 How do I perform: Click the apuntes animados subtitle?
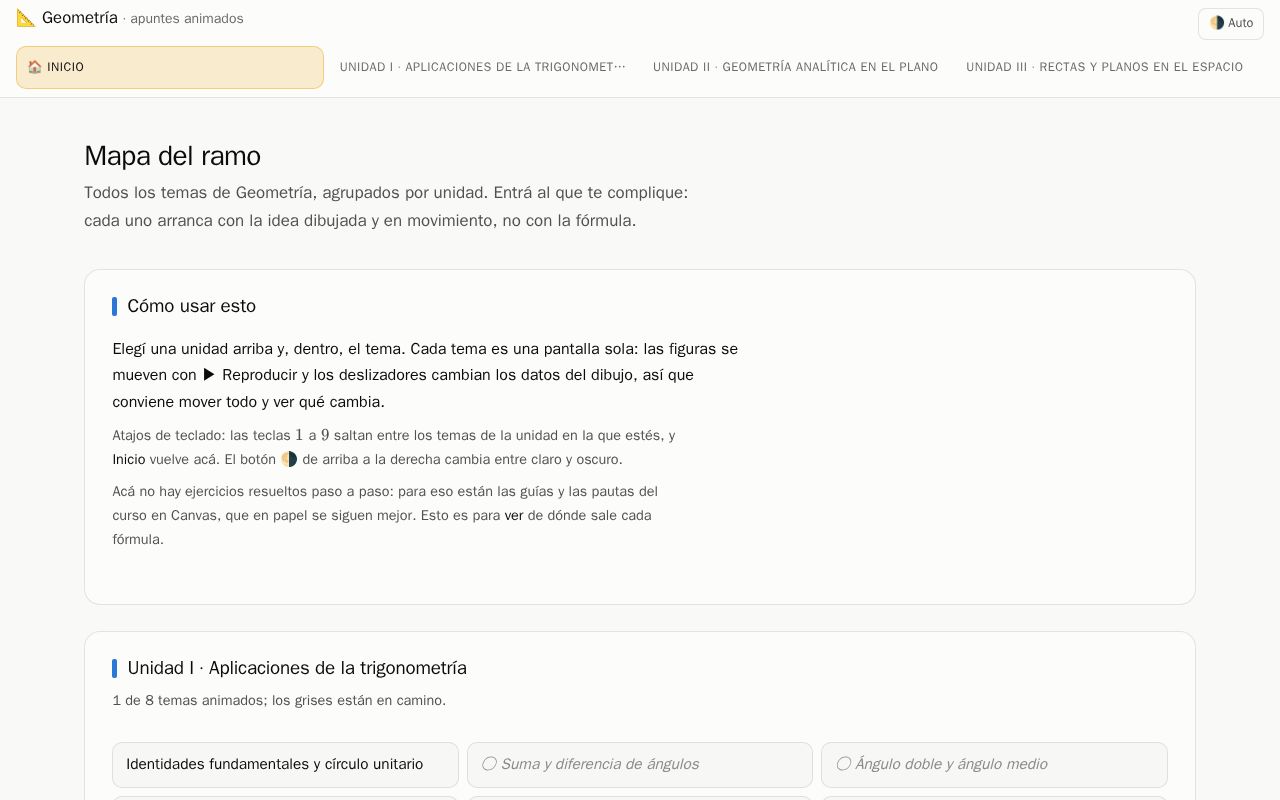pyautogui.click(x=187, y=19)
